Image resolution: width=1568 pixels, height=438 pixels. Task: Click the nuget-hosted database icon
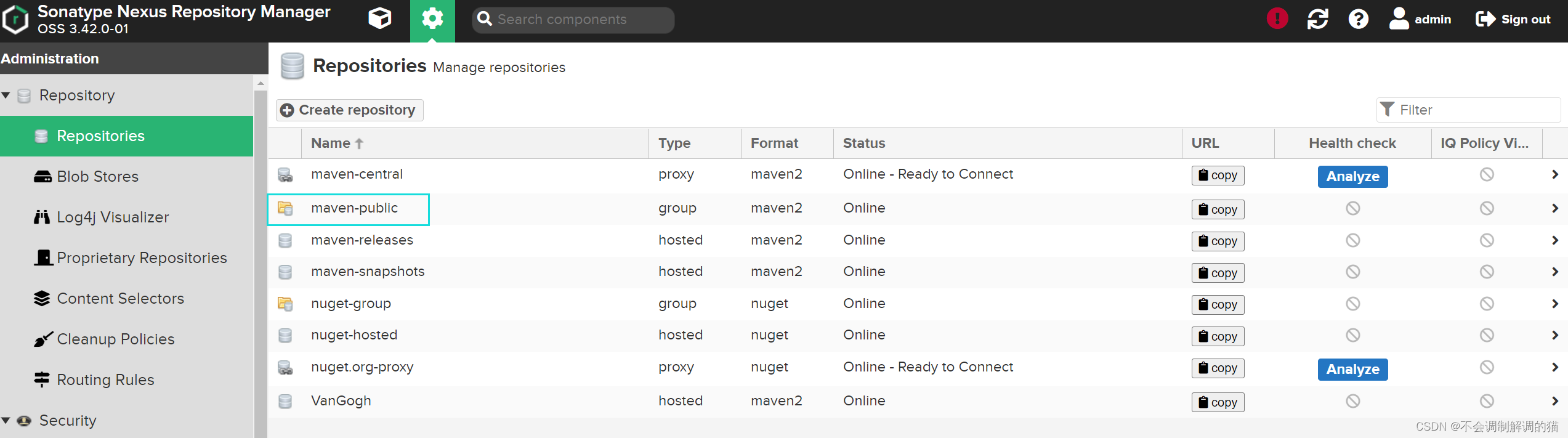(x=285, y=335)
